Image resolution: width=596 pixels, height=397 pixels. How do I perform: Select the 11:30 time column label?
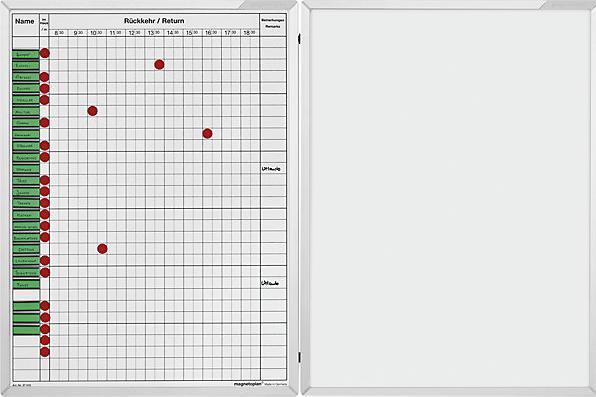coord(116,33)
